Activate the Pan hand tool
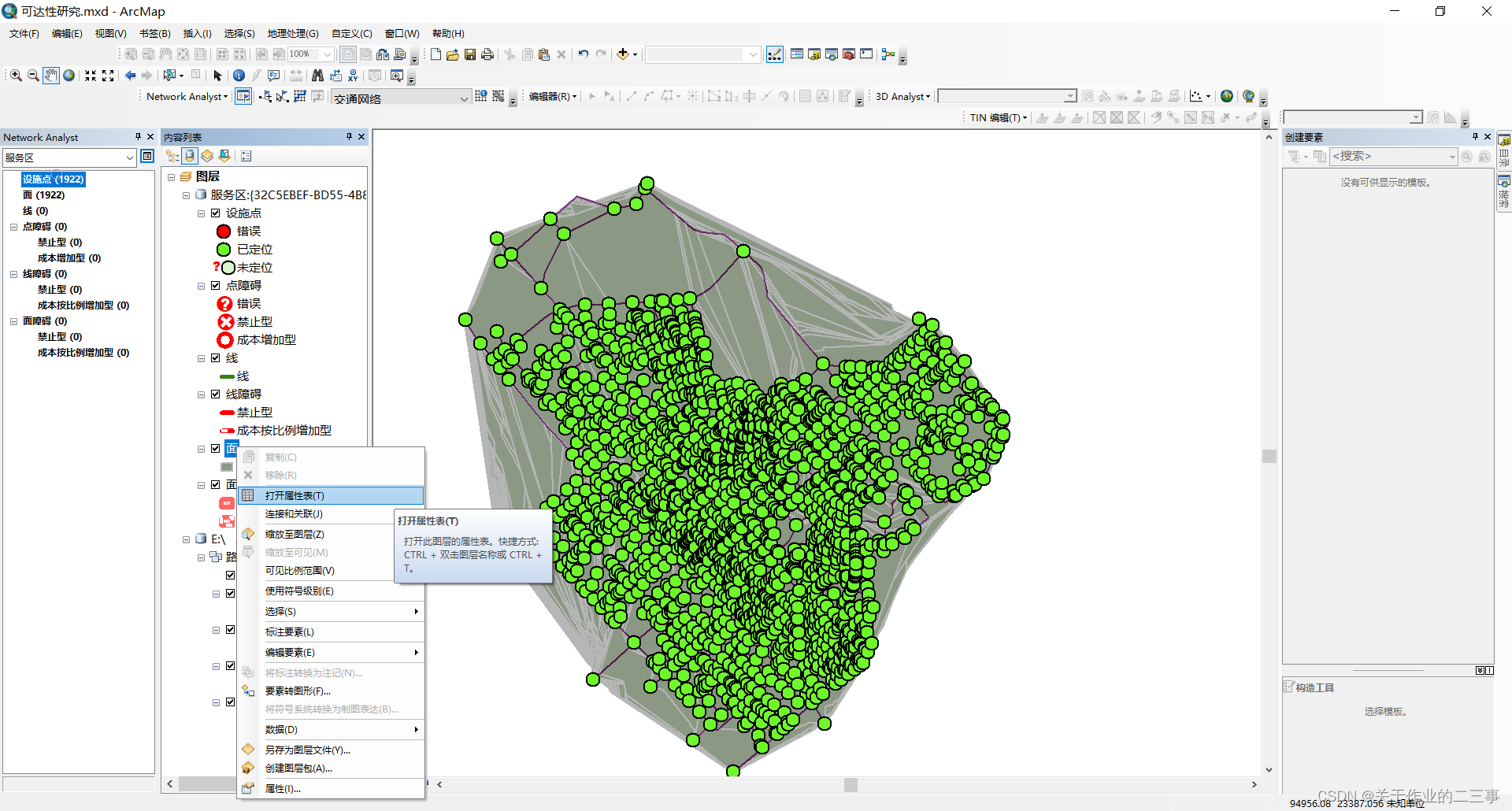Image resolution: width=1512 pixels, height=811 pixels. click(x=51, y=76)
